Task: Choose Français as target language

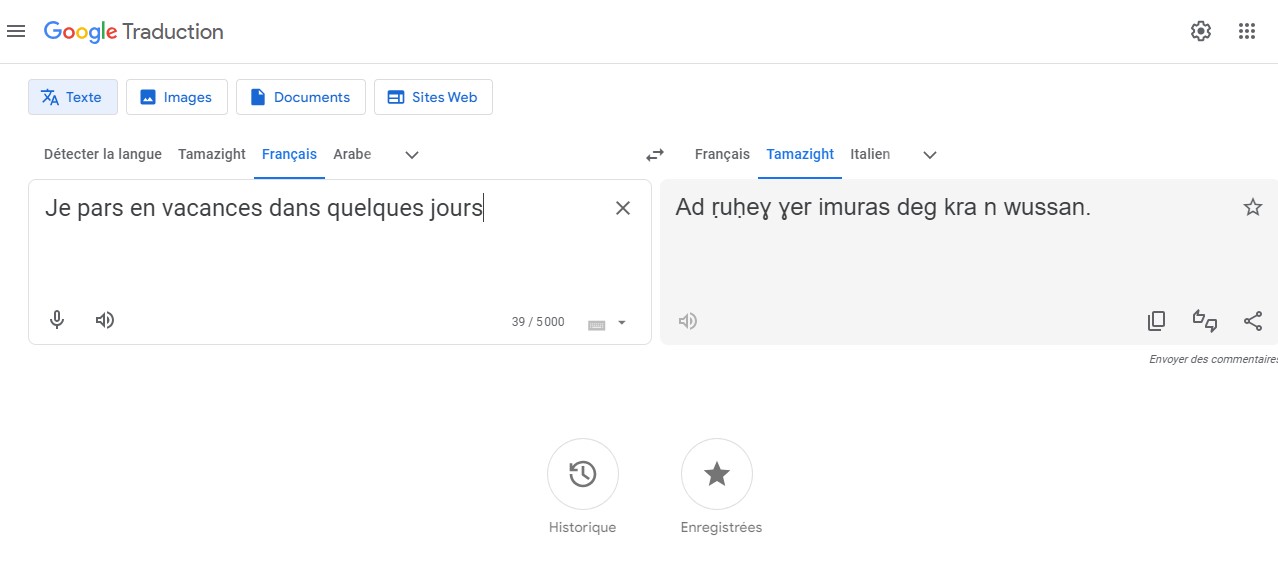Action: (722, 154)
